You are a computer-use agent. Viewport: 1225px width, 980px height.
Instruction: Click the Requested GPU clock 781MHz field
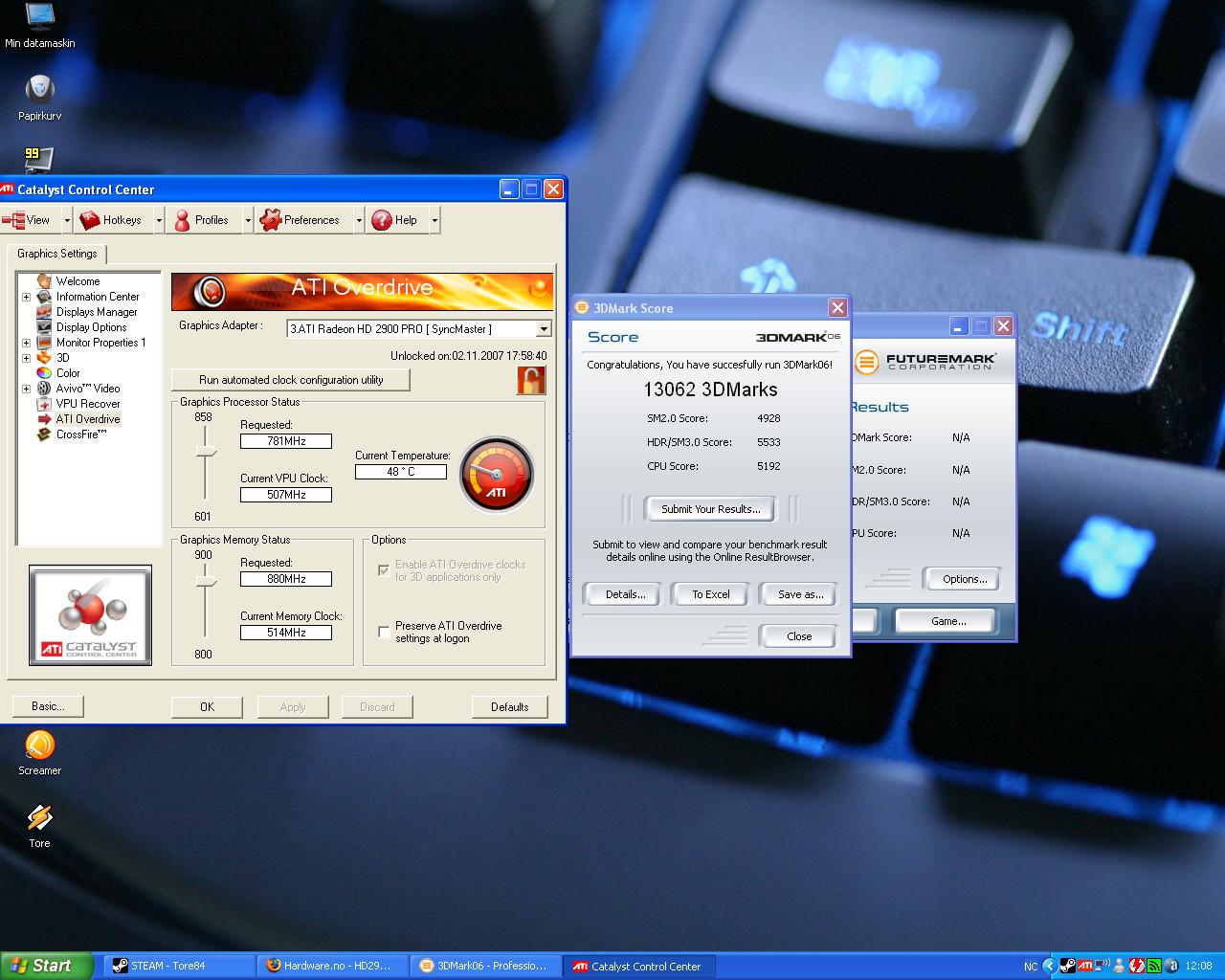[x=286, y=441]
